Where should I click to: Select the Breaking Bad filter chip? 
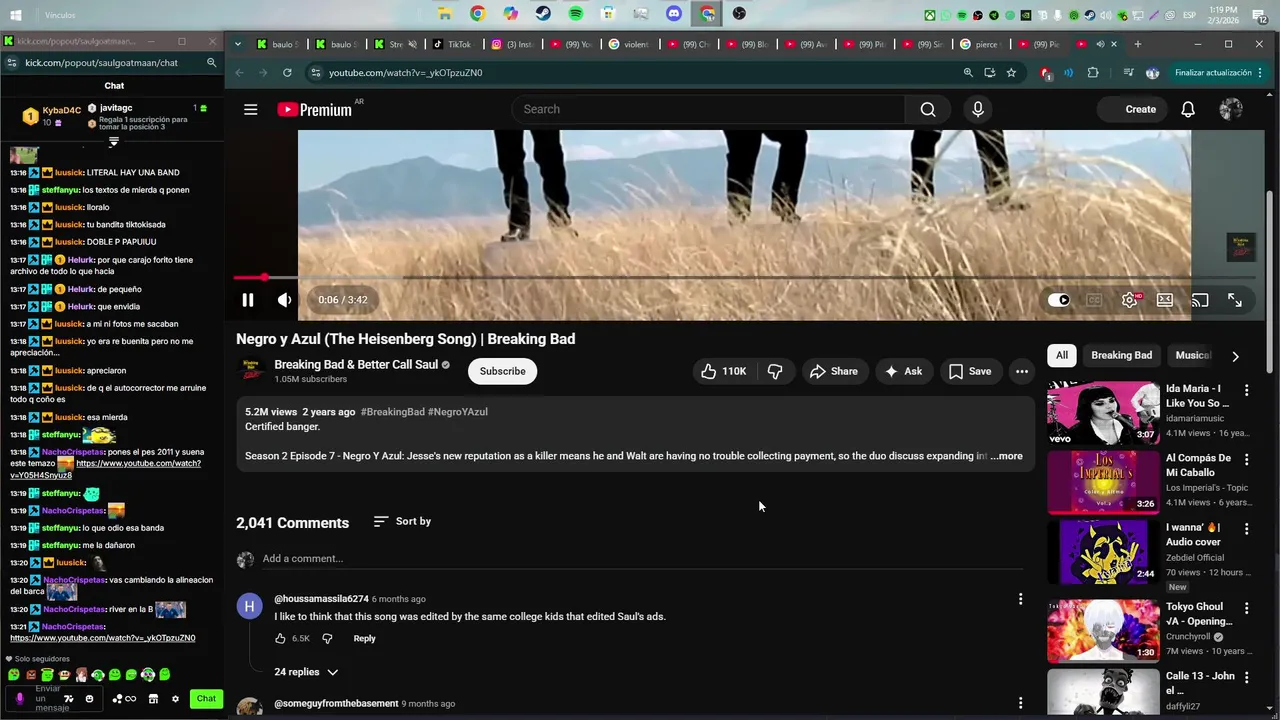(x=1121, y=355)
